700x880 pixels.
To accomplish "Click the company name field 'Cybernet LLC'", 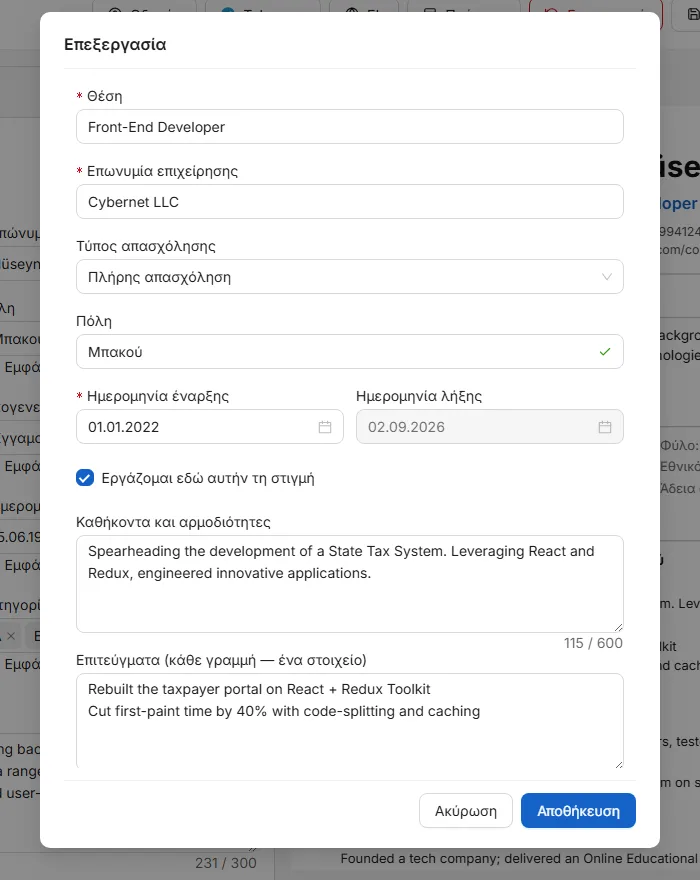I will coord(350,201).
